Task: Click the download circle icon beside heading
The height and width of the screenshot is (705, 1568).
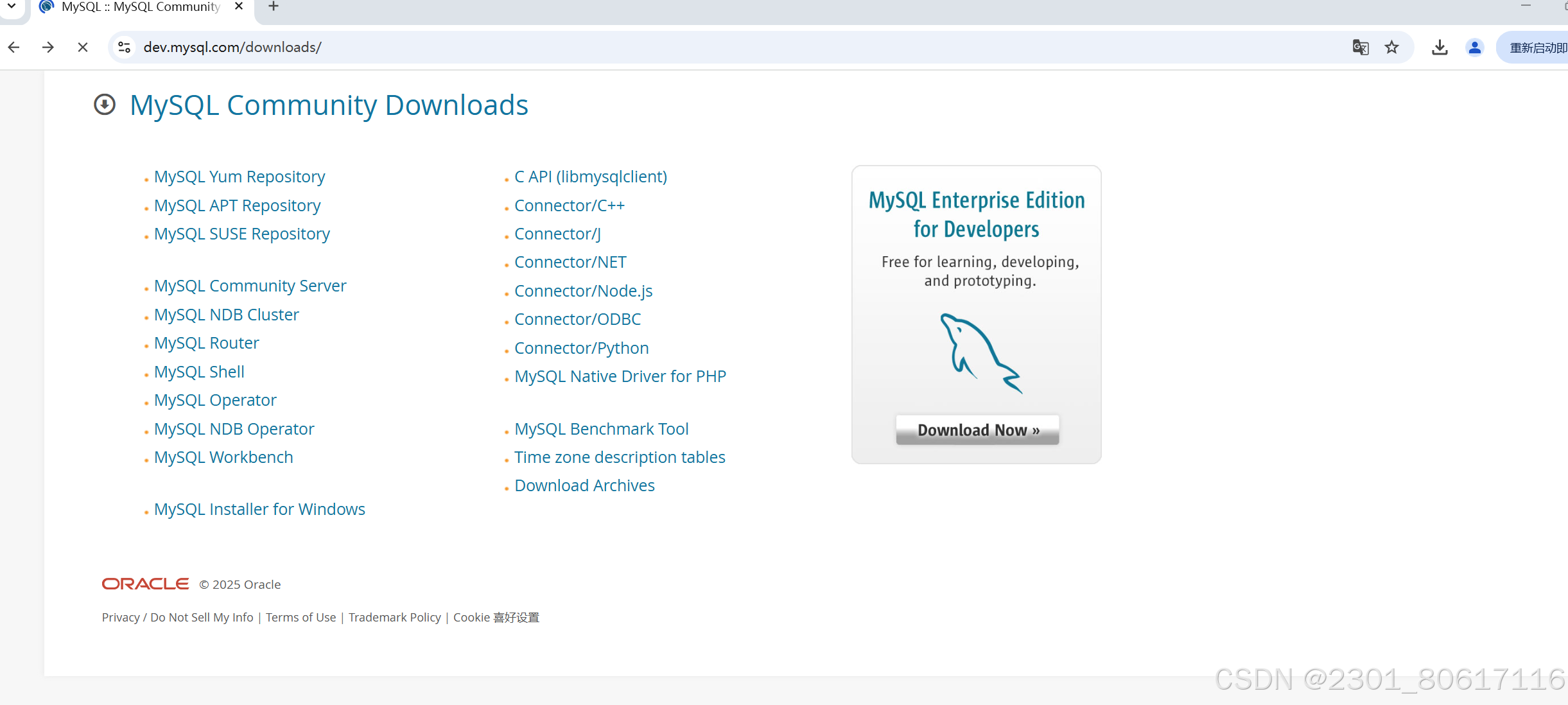Action: (105, 105)
